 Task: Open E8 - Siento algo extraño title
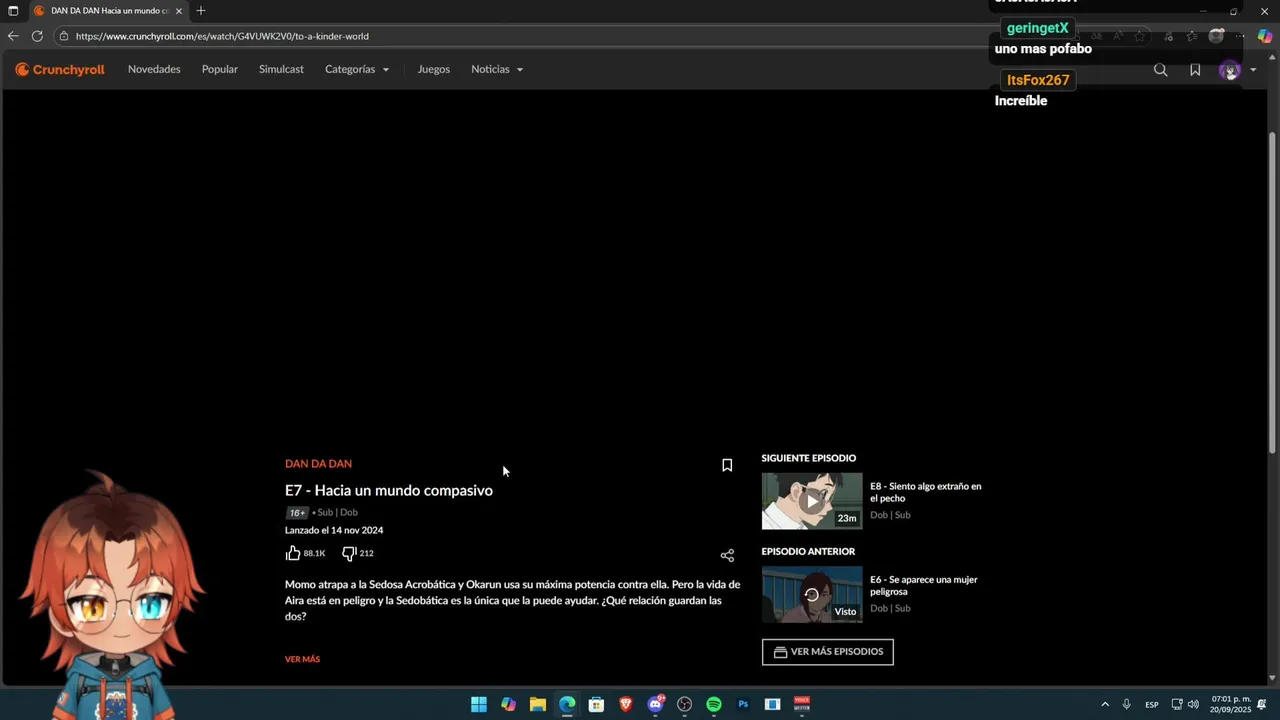point(925,492)
